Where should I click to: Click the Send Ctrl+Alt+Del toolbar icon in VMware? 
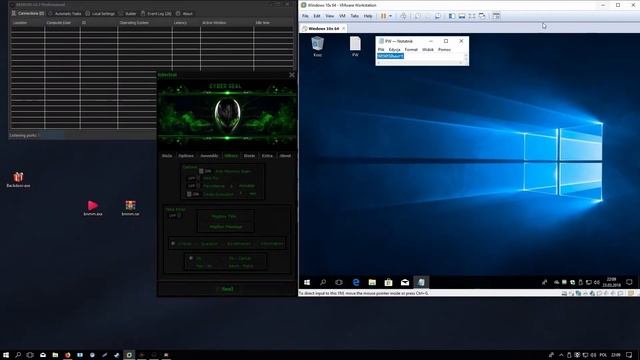coord(403,16)
